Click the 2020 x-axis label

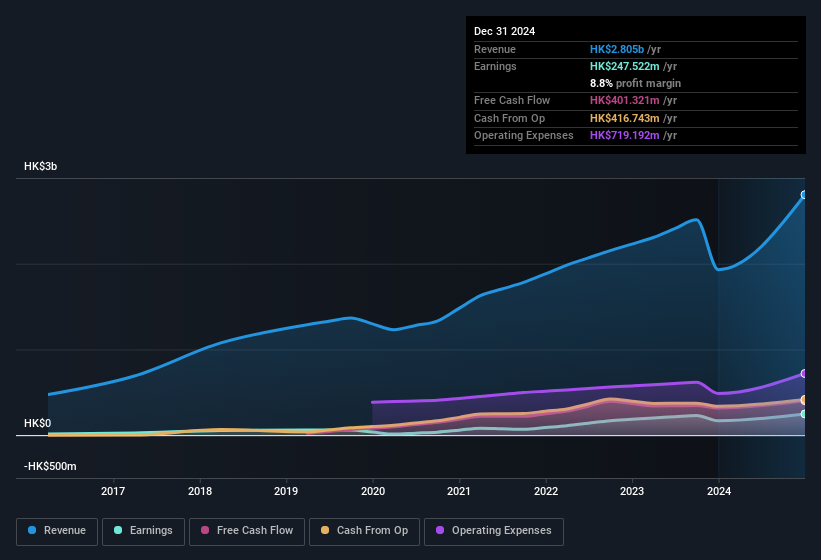(x=373, y=491)
